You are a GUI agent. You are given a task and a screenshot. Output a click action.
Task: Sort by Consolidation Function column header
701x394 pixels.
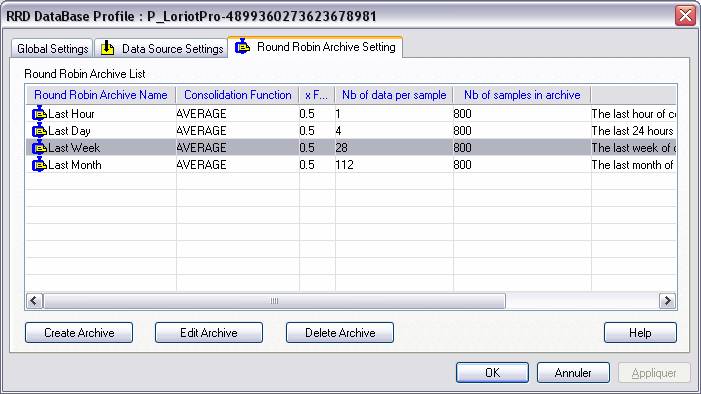[237, 95]
